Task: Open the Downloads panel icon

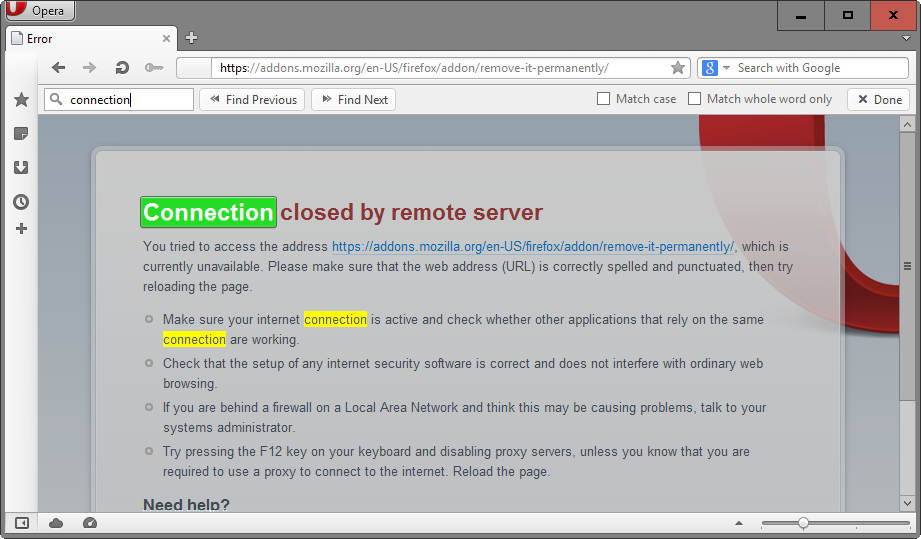Action: (x=21, y=168)
